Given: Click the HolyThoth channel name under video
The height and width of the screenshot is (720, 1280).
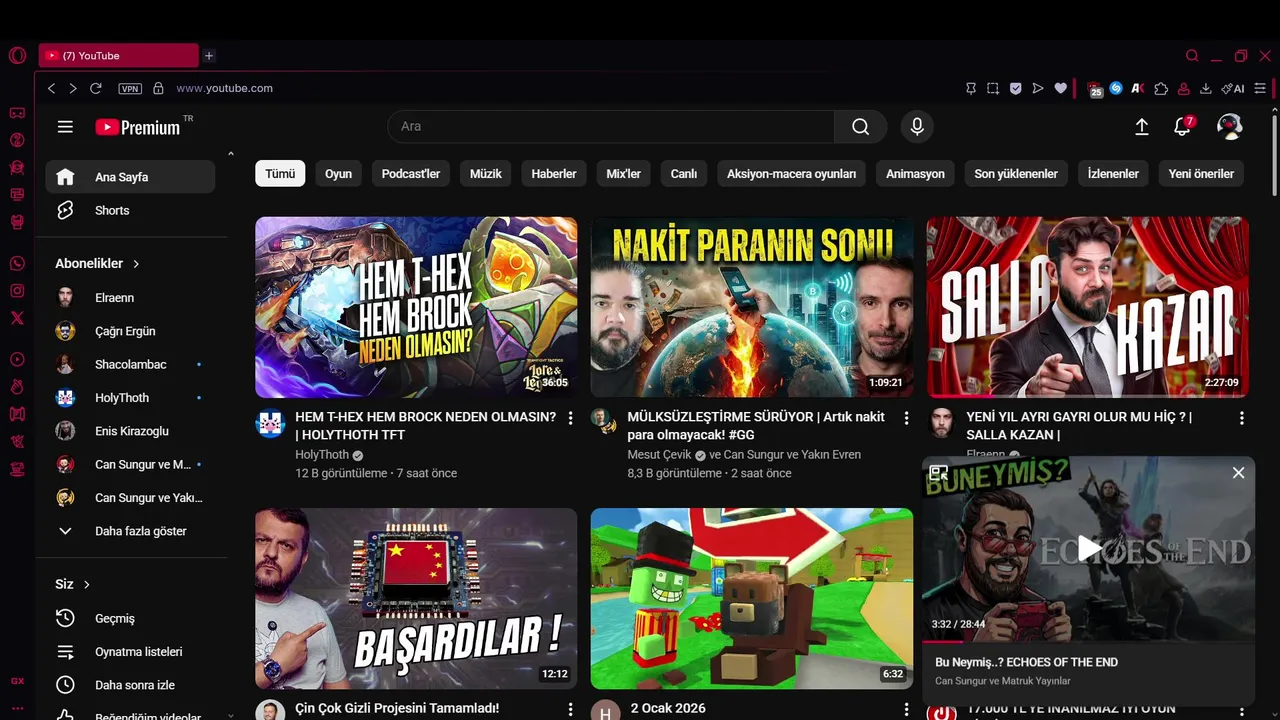Looking at the screenshot, I should (322, 455).
